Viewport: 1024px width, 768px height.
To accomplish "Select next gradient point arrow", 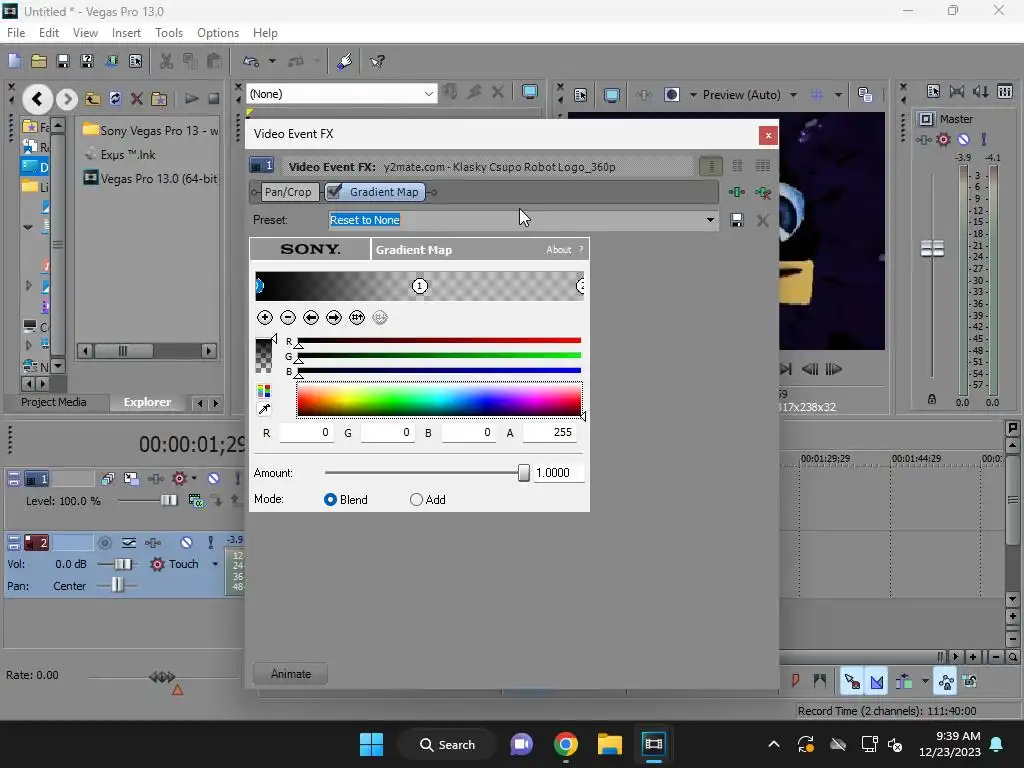I will (x=334, y=317).
